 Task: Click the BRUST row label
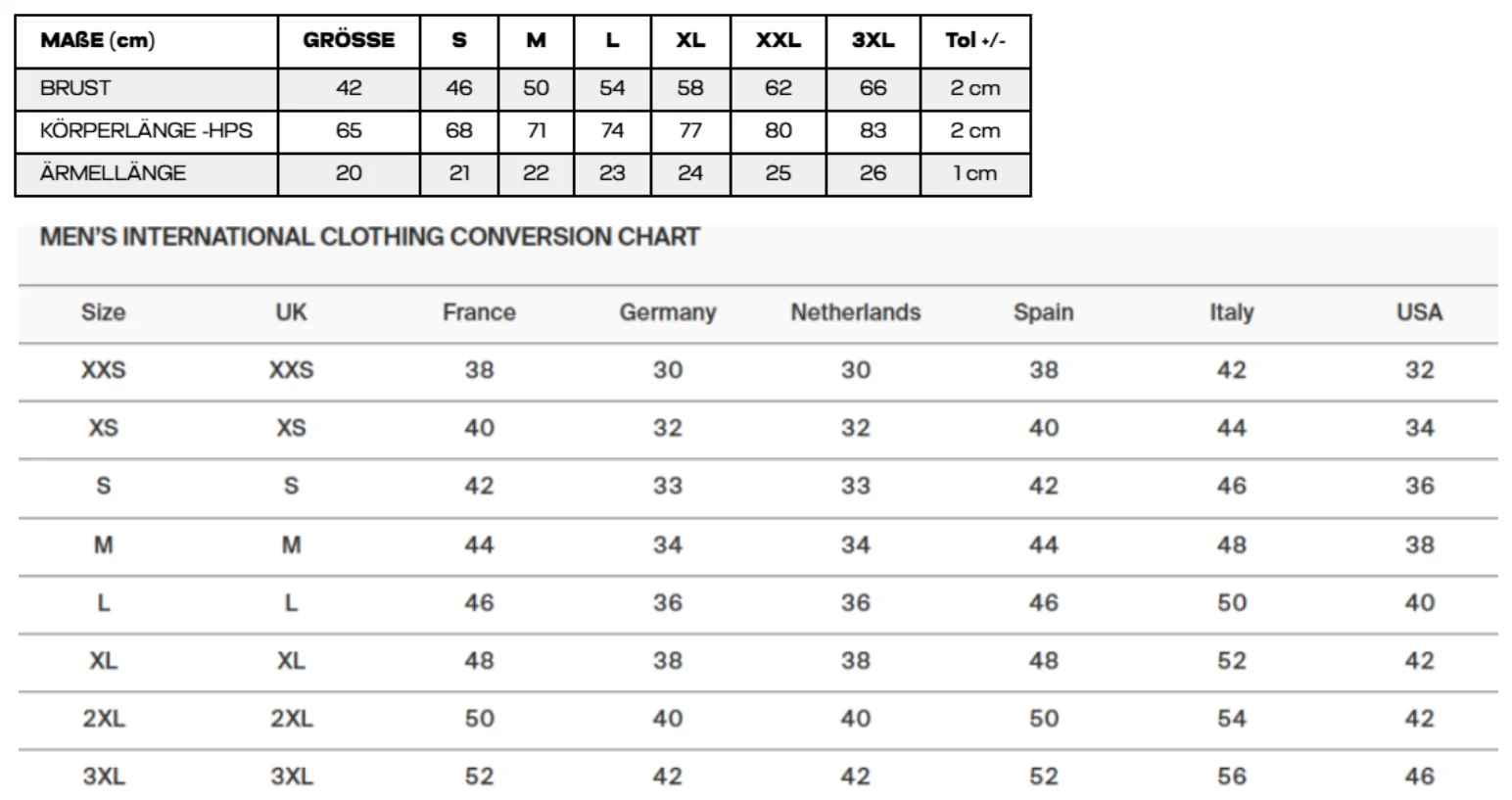[x=75, y=88]
